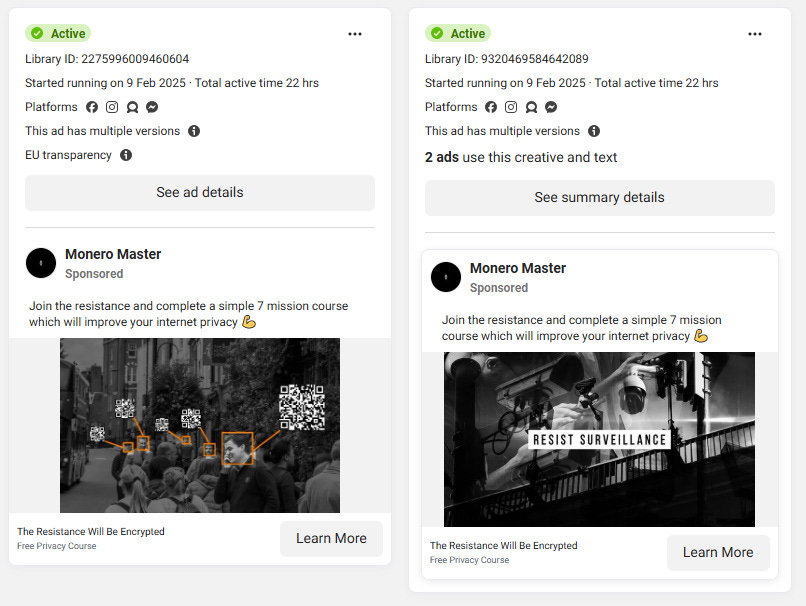
Task: Open Monero Master page name in right ad
Action: point(518,268)
